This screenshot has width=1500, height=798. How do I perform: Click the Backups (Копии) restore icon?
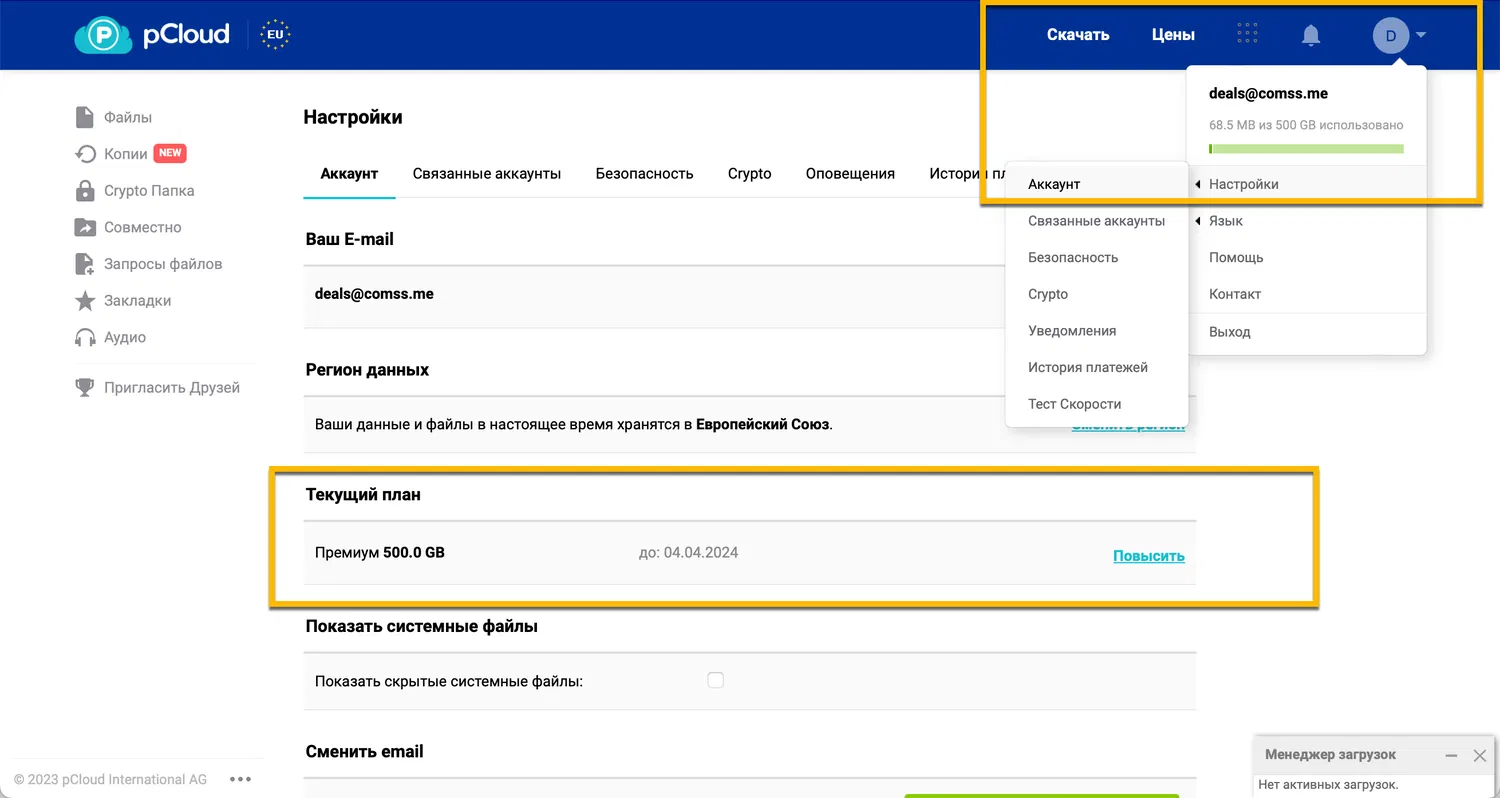coord(85,154)
